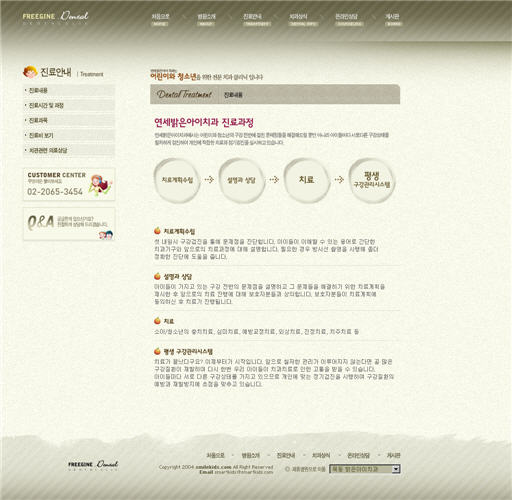This screenshot has width=512, height=500.
Task: Click the apple bullet next to 설명과 상담 heading
Action: click(x=157, y=276)
